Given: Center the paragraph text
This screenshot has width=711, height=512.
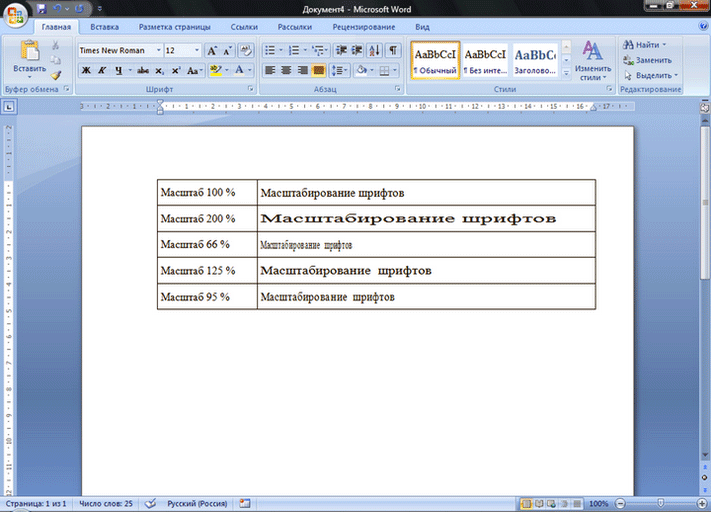Looking at the screenshot, I should (x=286, y=70).
